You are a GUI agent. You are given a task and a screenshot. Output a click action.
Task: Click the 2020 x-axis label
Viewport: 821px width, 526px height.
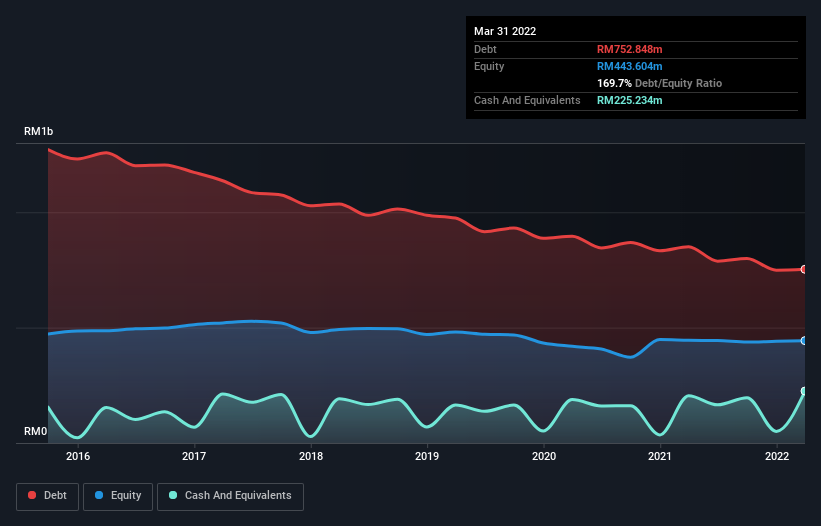544,456
